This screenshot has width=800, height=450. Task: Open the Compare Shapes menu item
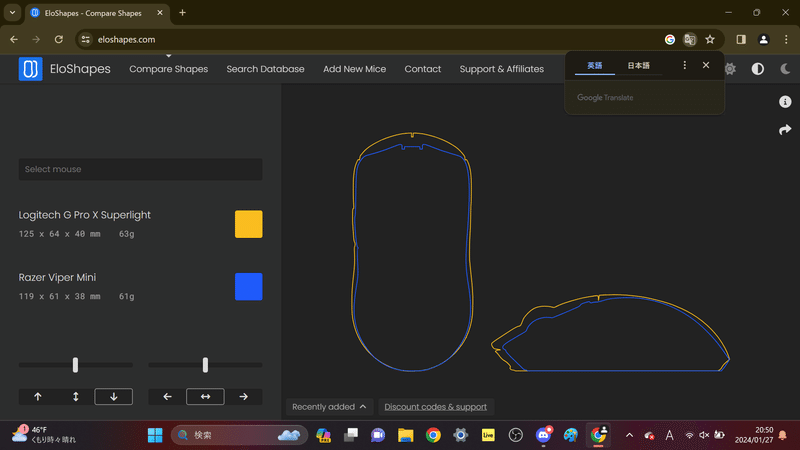click(x=168, y=69)
